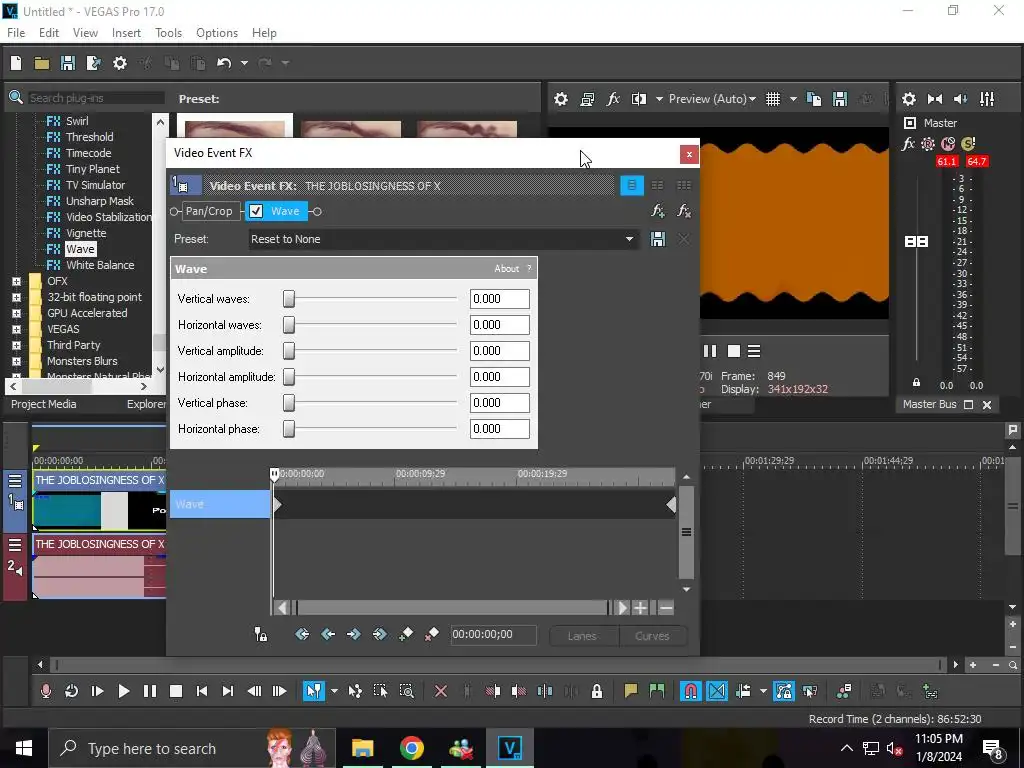Open the undo history dropdown arrow
Image resolution: width=1024 pixels, height=768 pixels.
(244, 63)
